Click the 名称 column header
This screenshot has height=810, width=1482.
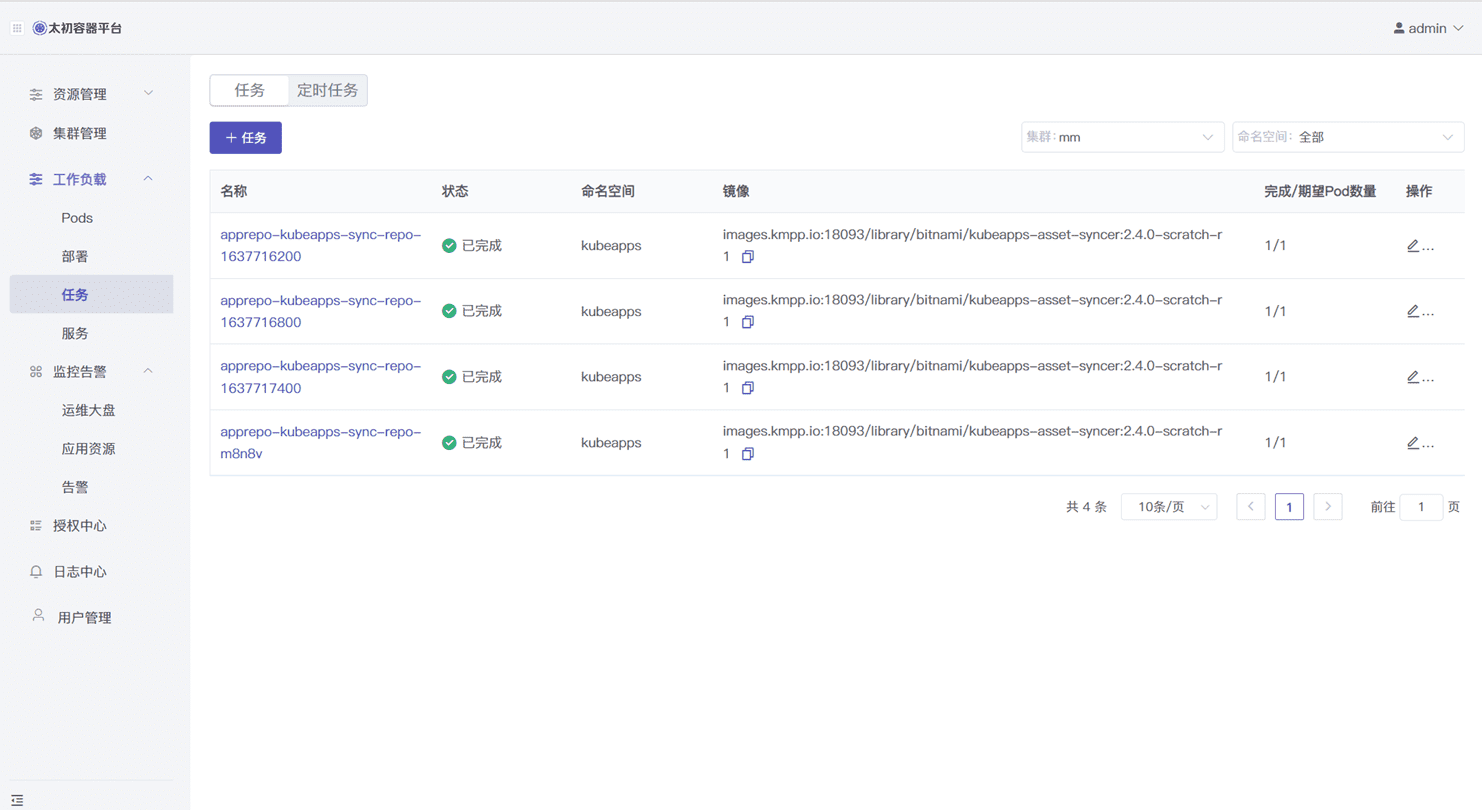pos(234,191)
